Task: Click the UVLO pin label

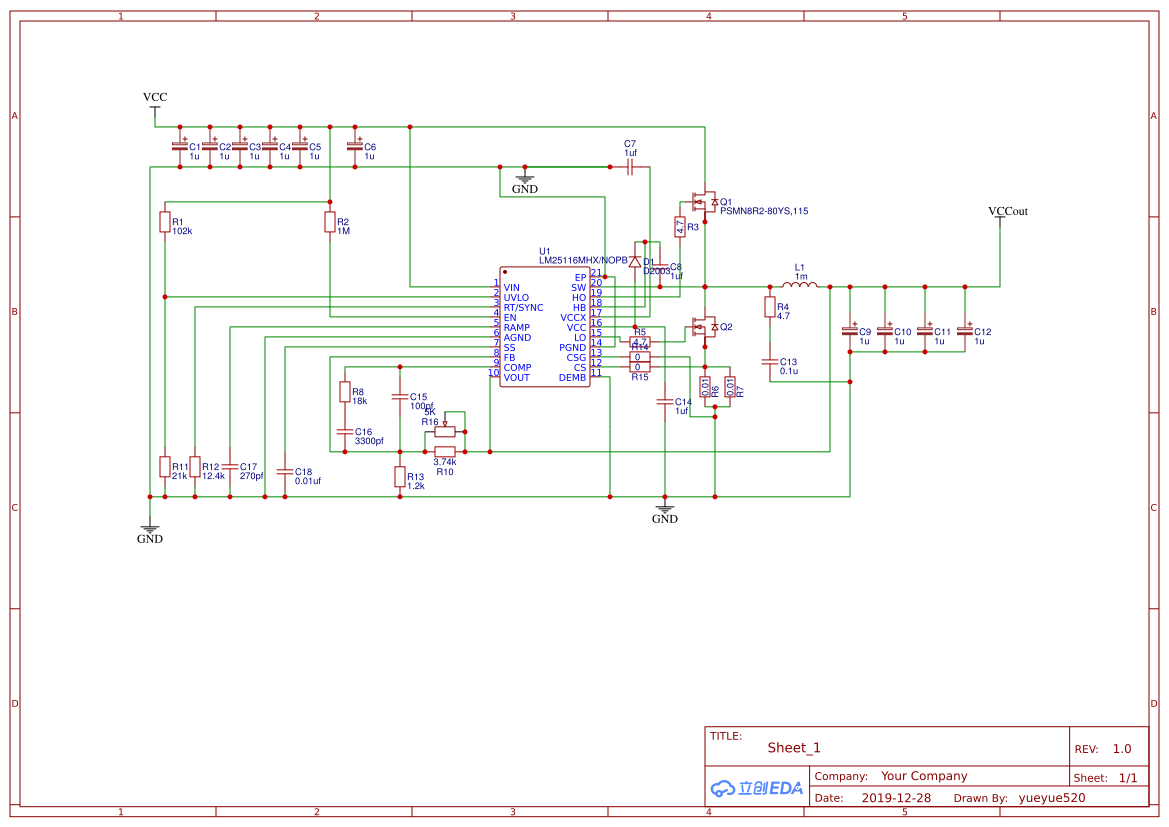Action: [517, 298]
